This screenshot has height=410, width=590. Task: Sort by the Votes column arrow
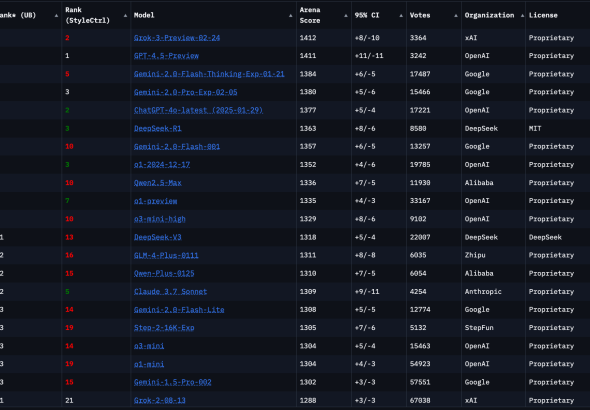(456, 16)
